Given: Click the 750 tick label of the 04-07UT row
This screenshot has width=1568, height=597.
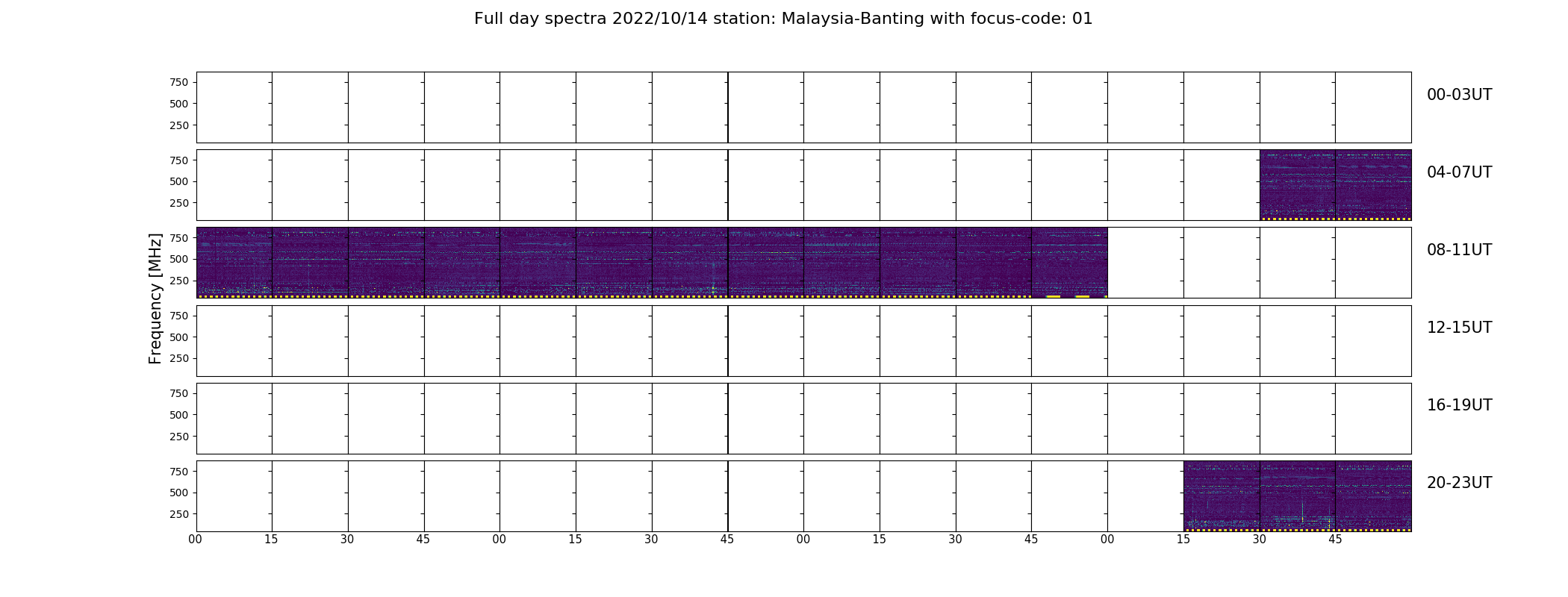Looking at the screenshot, I should (178, 160).
